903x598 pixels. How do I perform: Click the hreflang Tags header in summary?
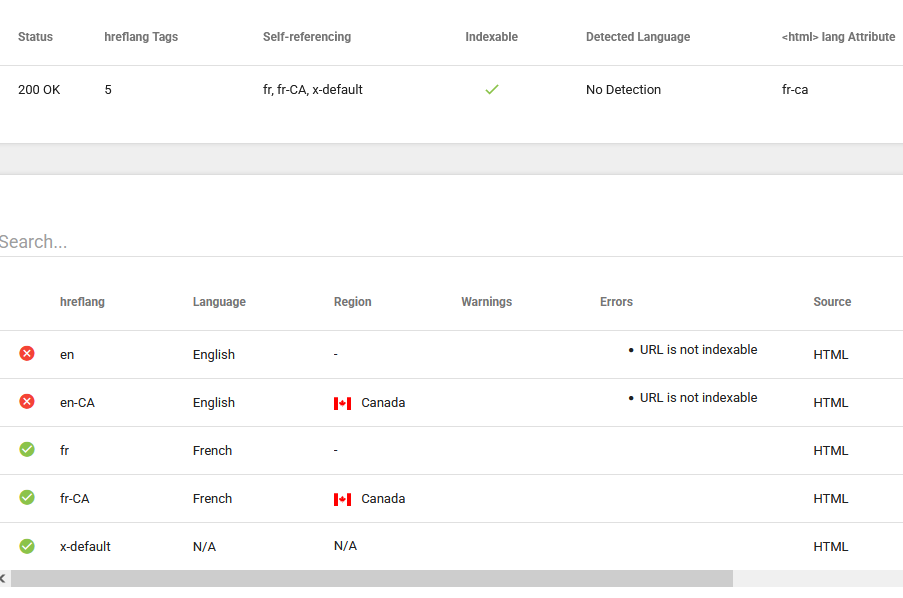(x=141, y=37)
